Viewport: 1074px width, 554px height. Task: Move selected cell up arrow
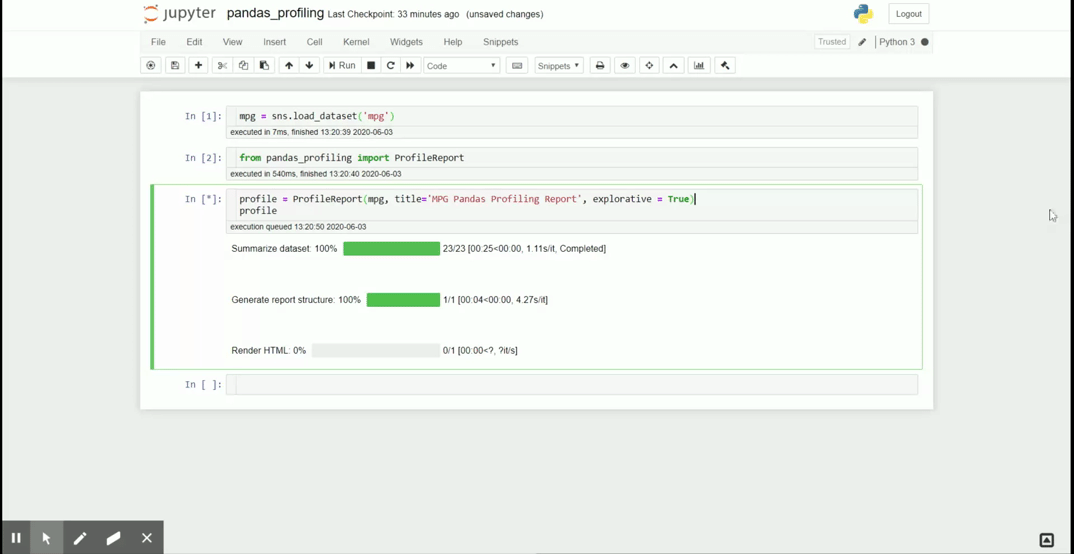tap(289, 66)
